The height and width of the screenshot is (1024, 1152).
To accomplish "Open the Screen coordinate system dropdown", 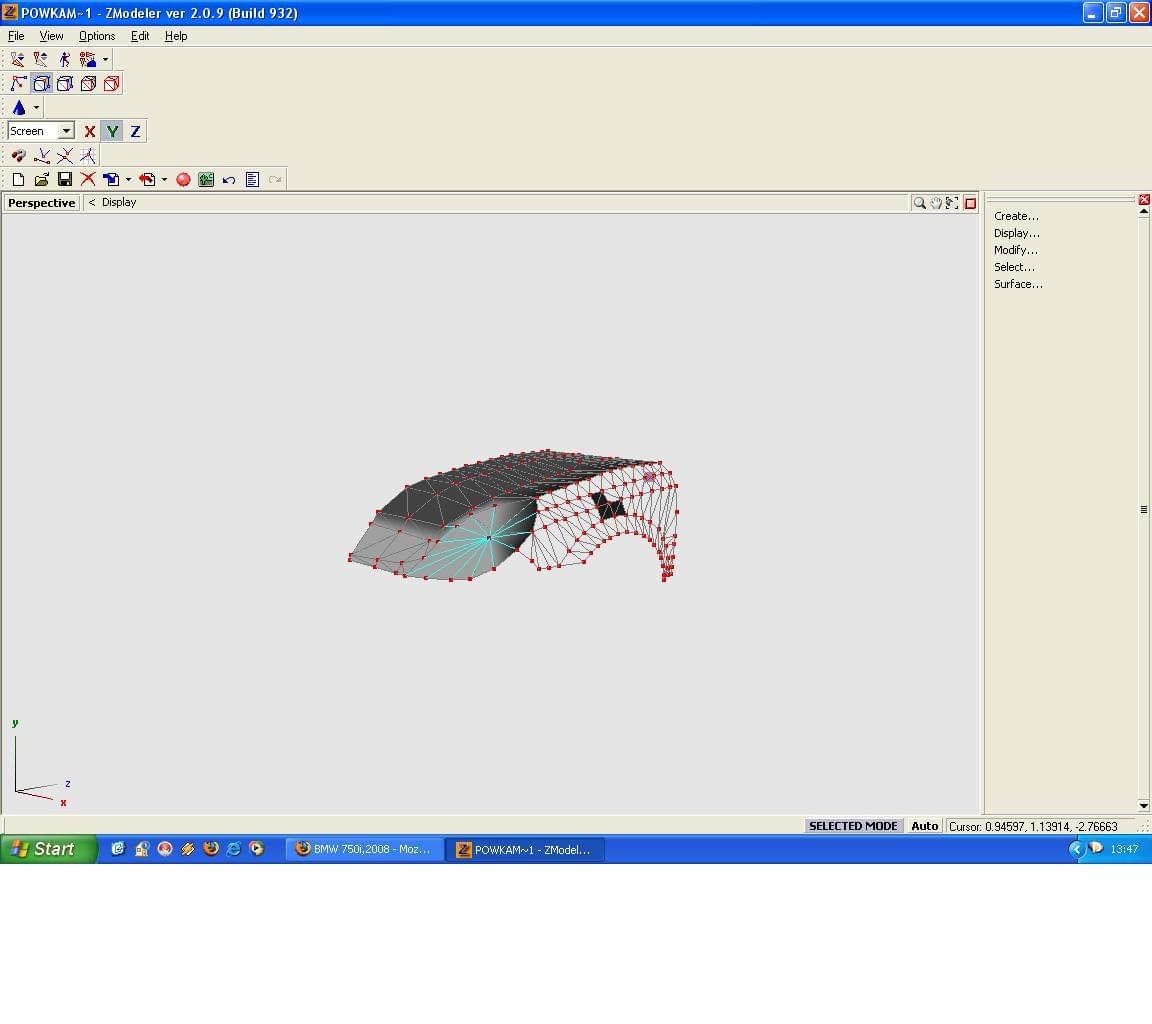I will (x=66, y=131).
